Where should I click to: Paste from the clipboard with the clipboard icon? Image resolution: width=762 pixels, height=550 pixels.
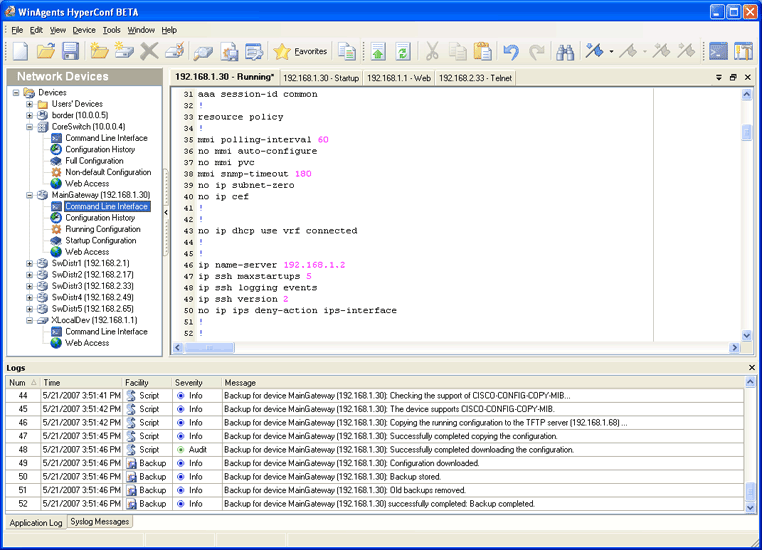483,51
